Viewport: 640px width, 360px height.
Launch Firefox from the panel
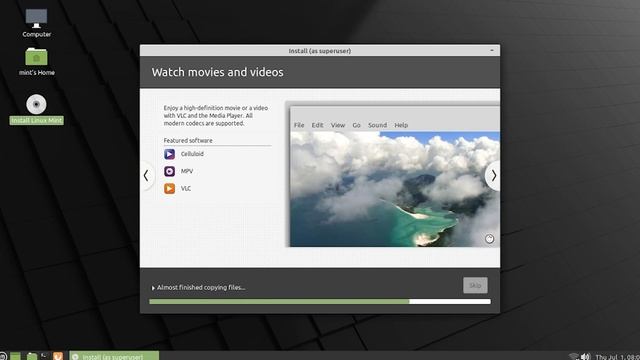pyautogui.click(x=58, y=356)
